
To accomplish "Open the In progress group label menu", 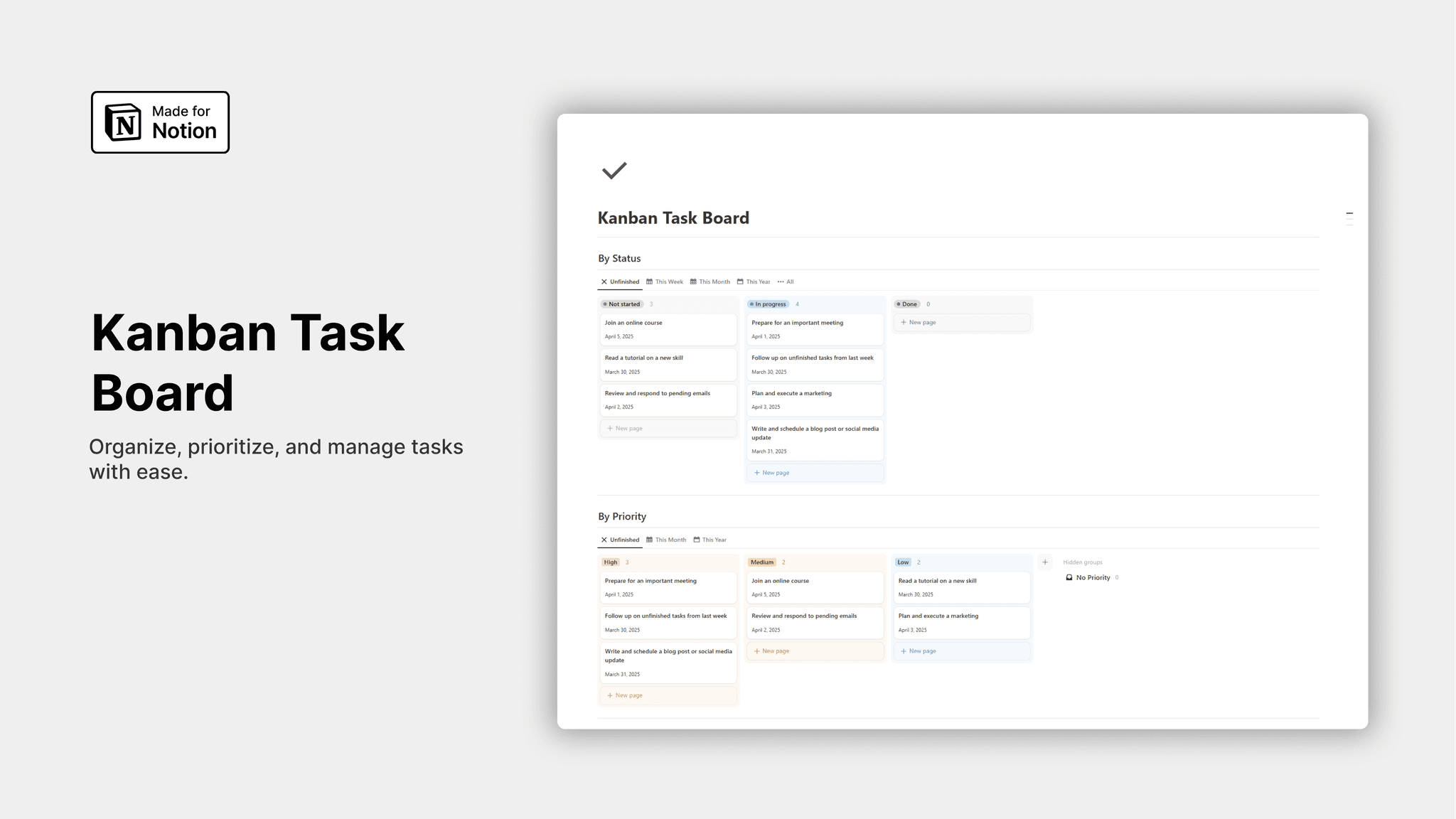I will point(769,304).
